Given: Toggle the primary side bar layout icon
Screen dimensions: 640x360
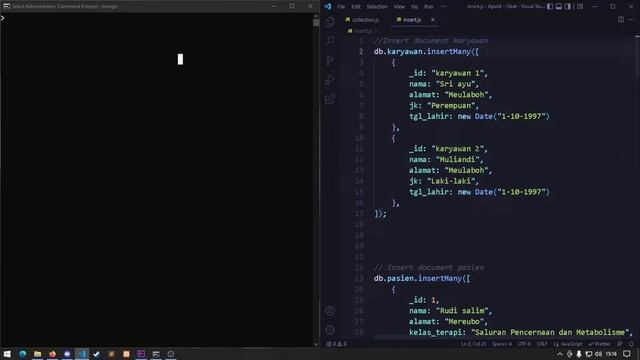Looking at the screenshot, I should click(550, 7).
